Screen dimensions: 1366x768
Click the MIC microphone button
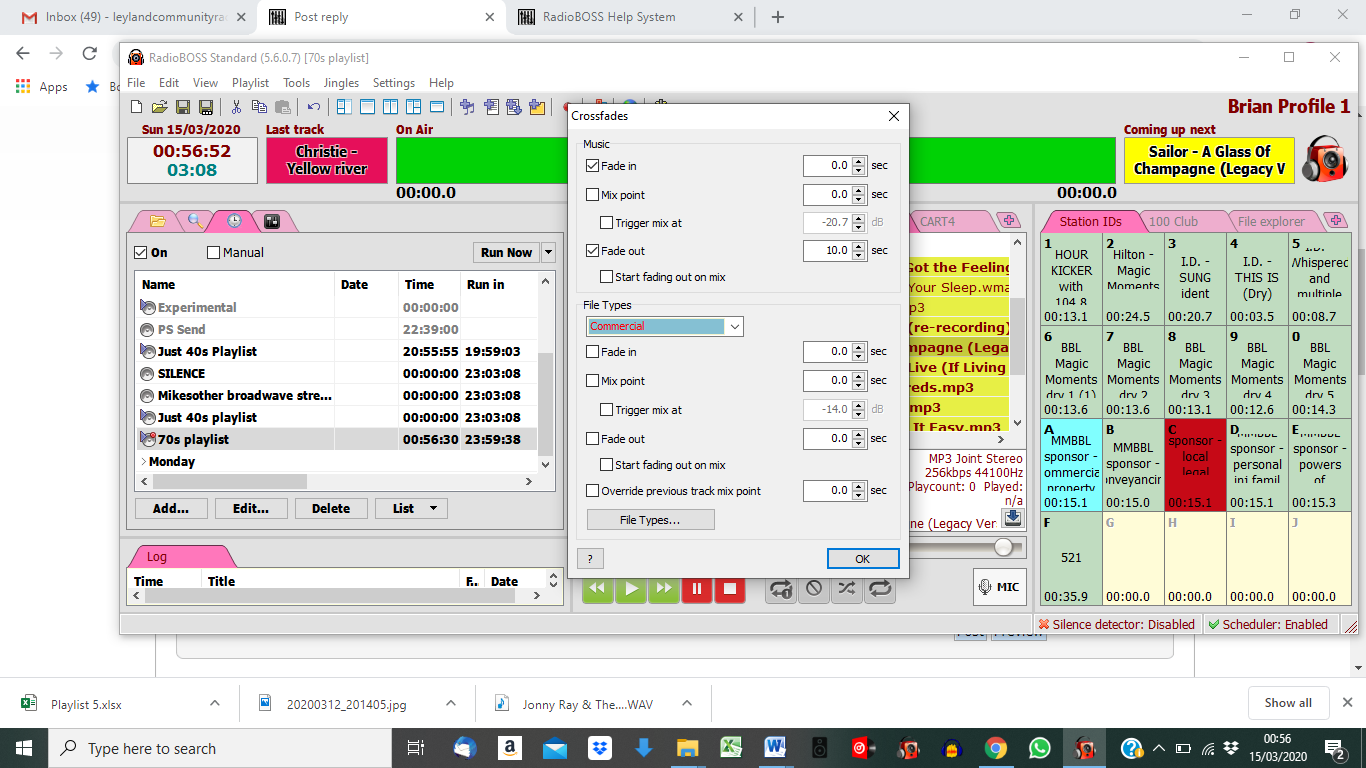pyautogui.click(x=1000, y=587)
